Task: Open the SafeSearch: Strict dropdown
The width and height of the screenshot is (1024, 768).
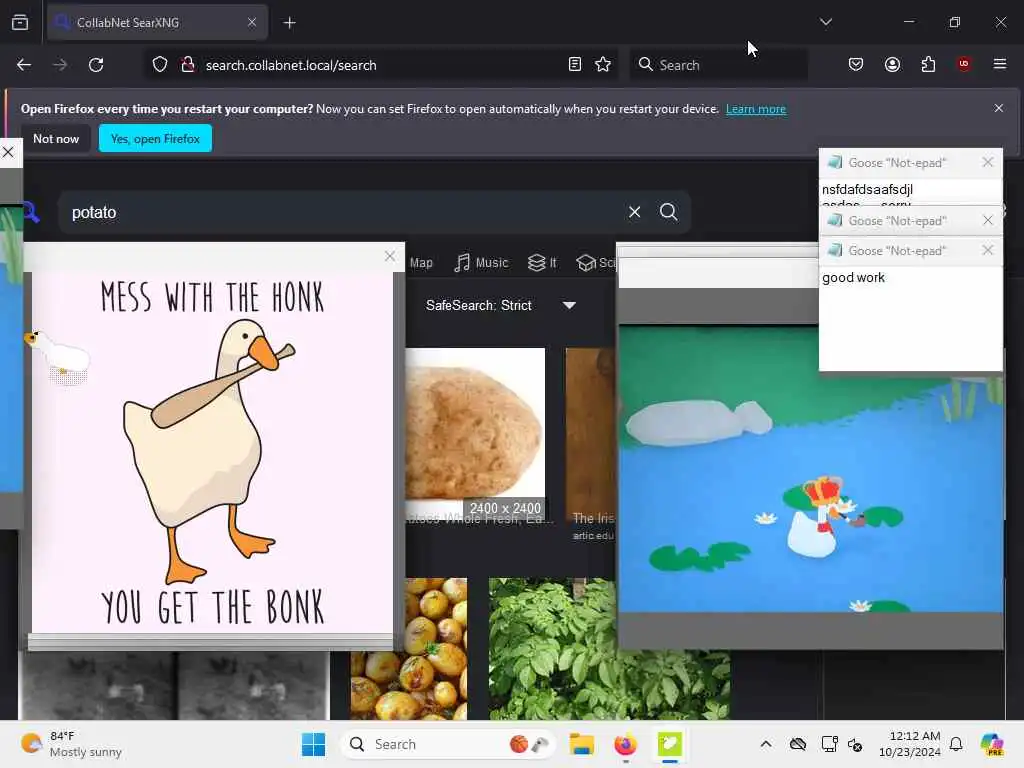Action: pyautogui.click(x=501, y=305)
